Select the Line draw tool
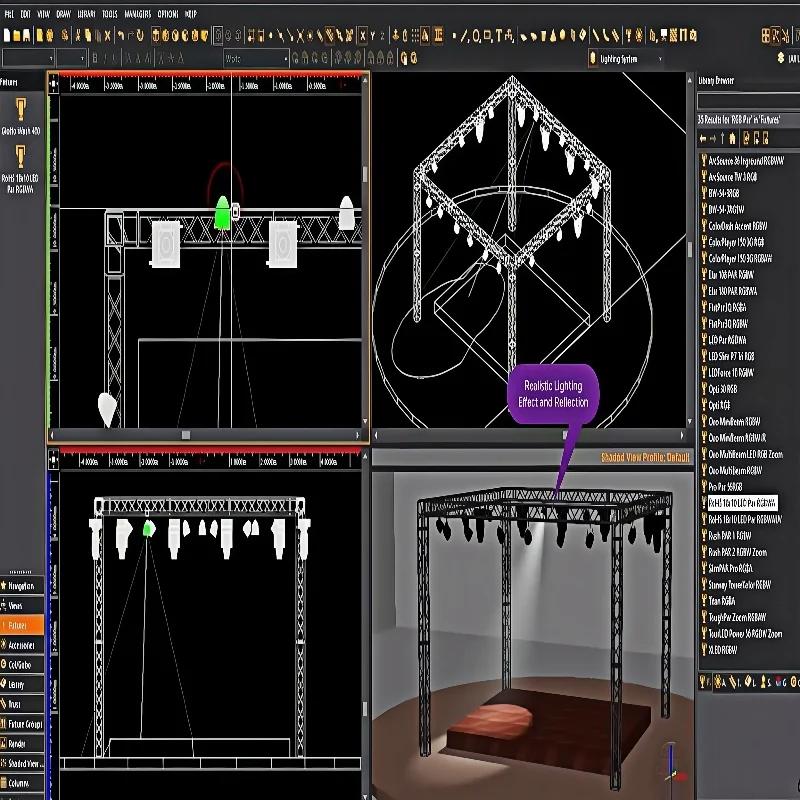Image resolution: width=800 pixels, height=800 pixels. [x=464, y=36]
